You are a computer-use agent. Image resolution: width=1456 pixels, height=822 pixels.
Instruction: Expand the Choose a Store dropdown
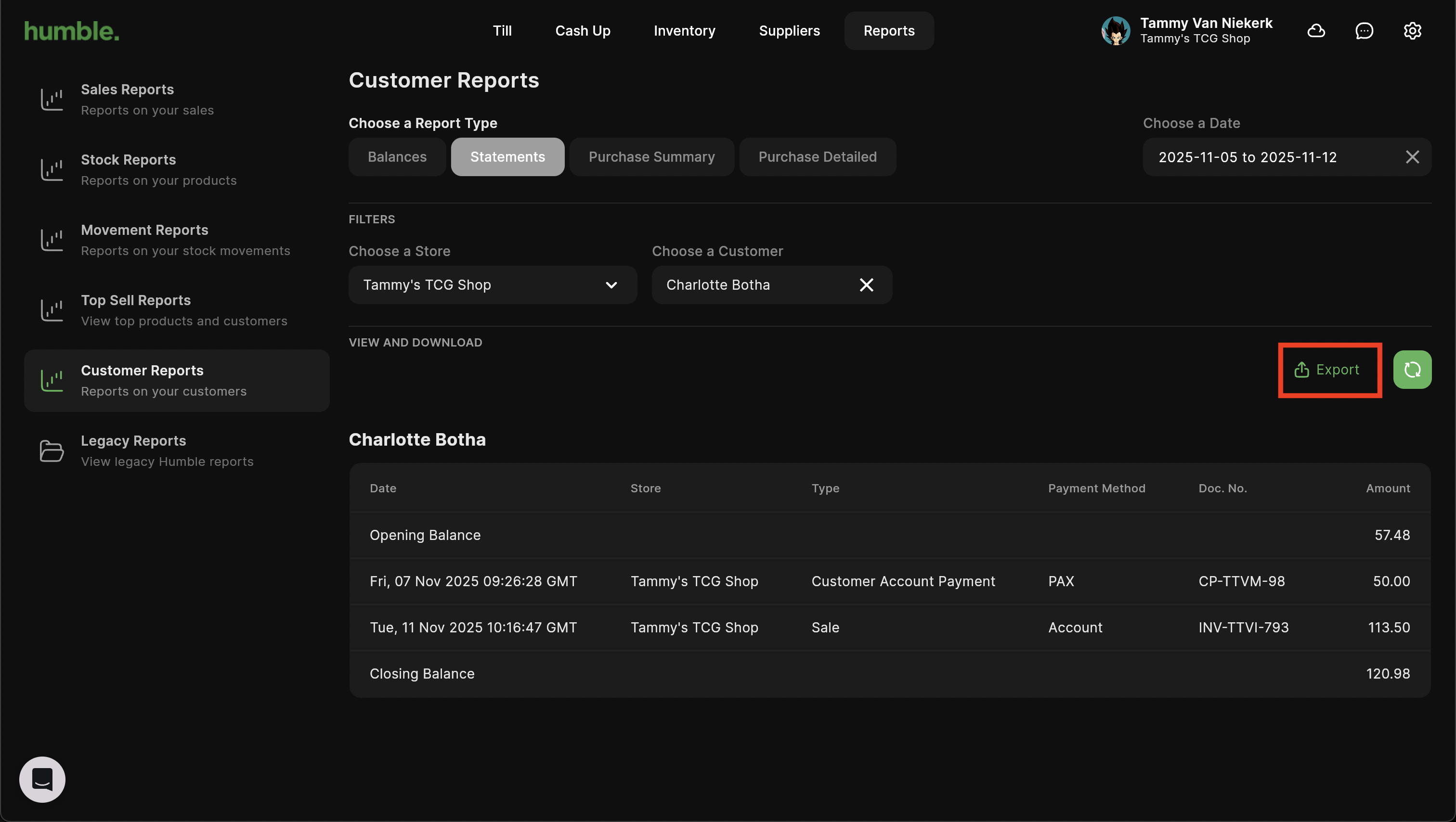point(492,285)
